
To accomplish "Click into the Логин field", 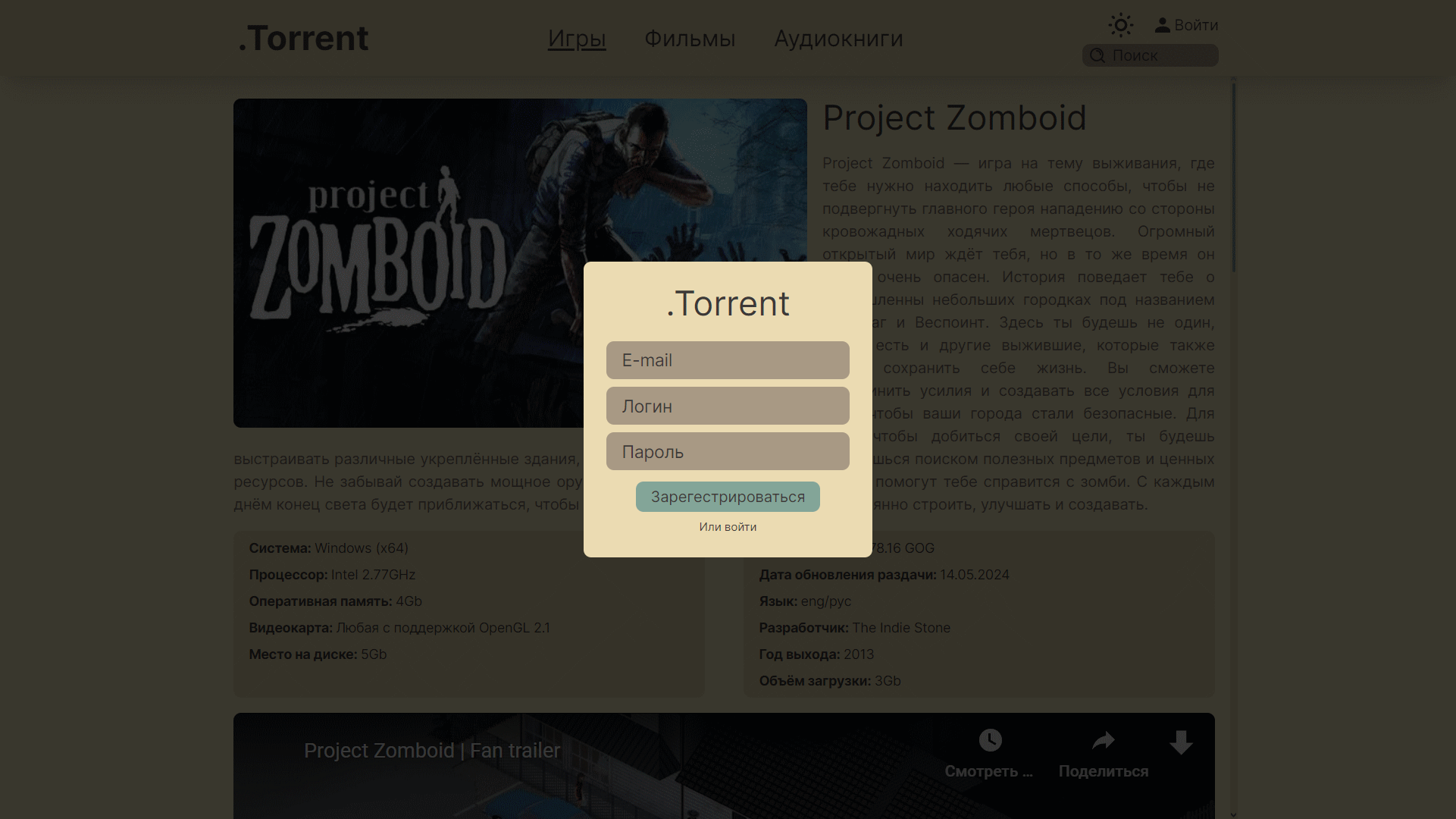I will click(728, 406).
